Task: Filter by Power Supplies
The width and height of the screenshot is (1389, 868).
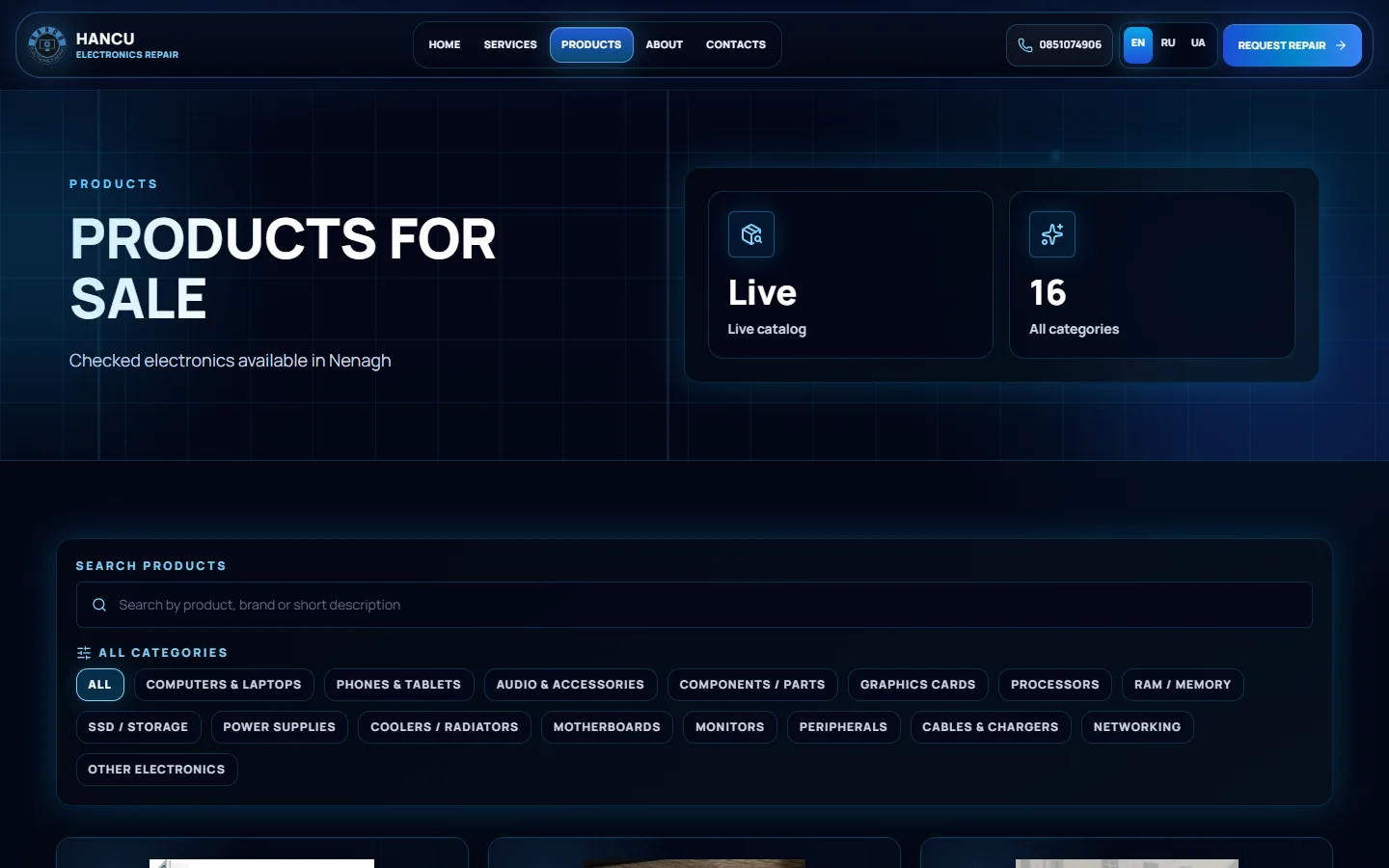Action: pyautogui.click(x=280, y=727)
